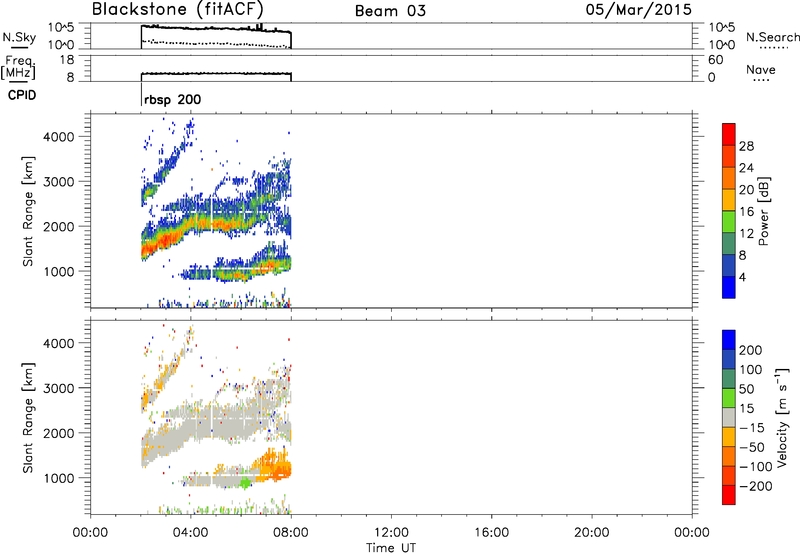Viewport: 800px width, 554px height.
Task: Click the Time UT axis title
Action: click(x=391, y=548)
